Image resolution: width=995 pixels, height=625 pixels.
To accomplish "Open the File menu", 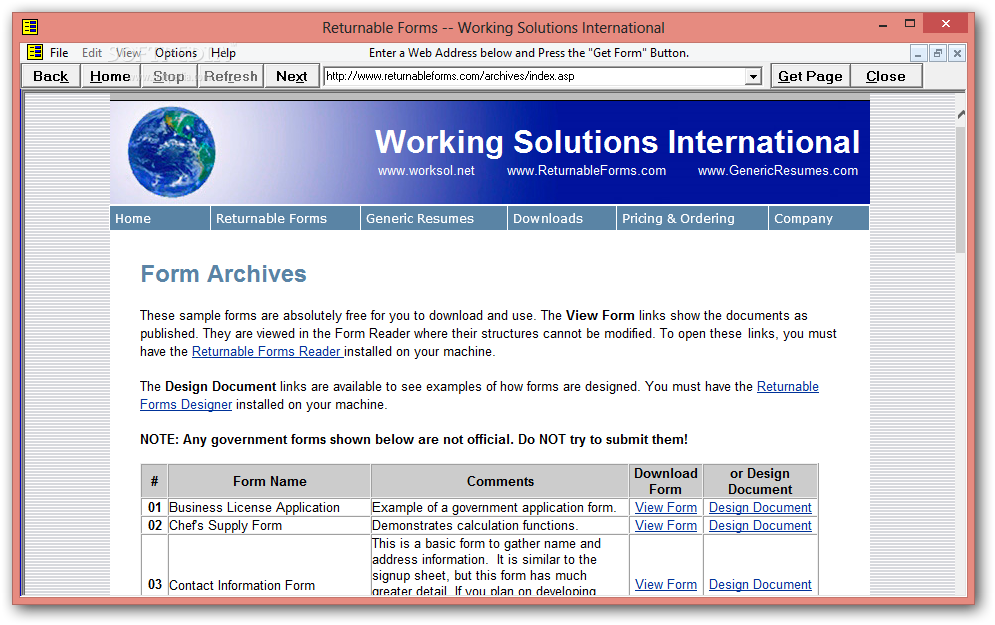I will 59,53.
